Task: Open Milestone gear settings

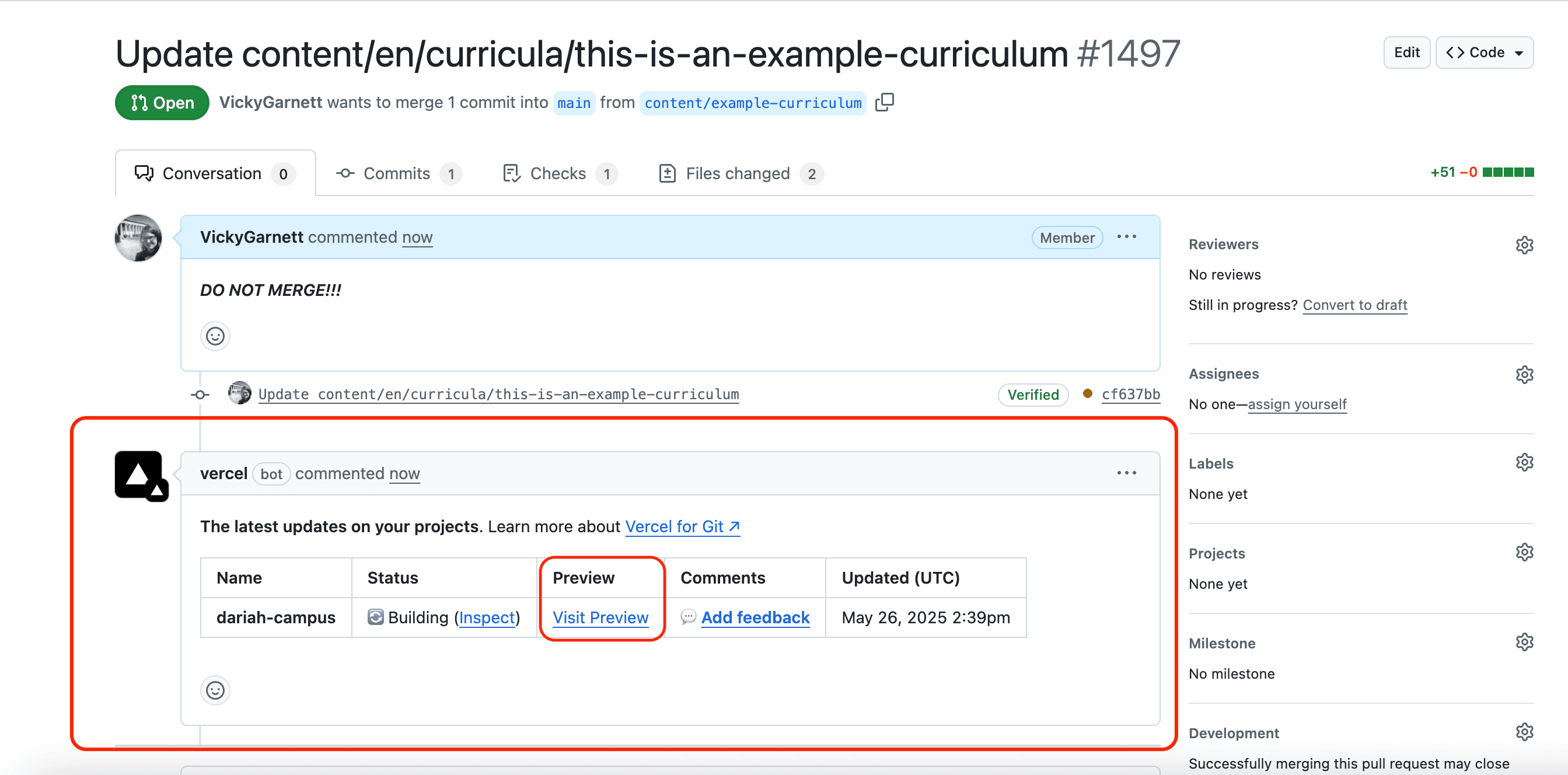Action: [1524, 643]
